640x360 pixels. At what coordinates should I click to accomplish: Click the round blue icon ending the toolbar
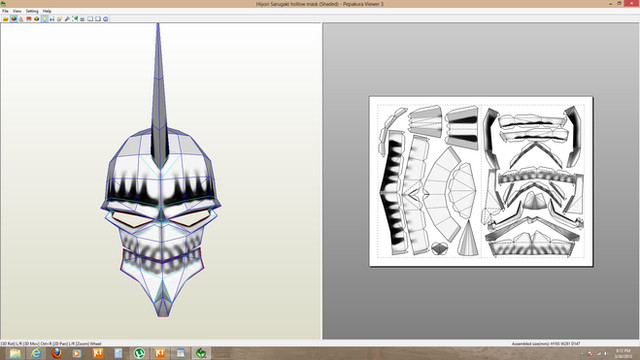tap(106, 19)
